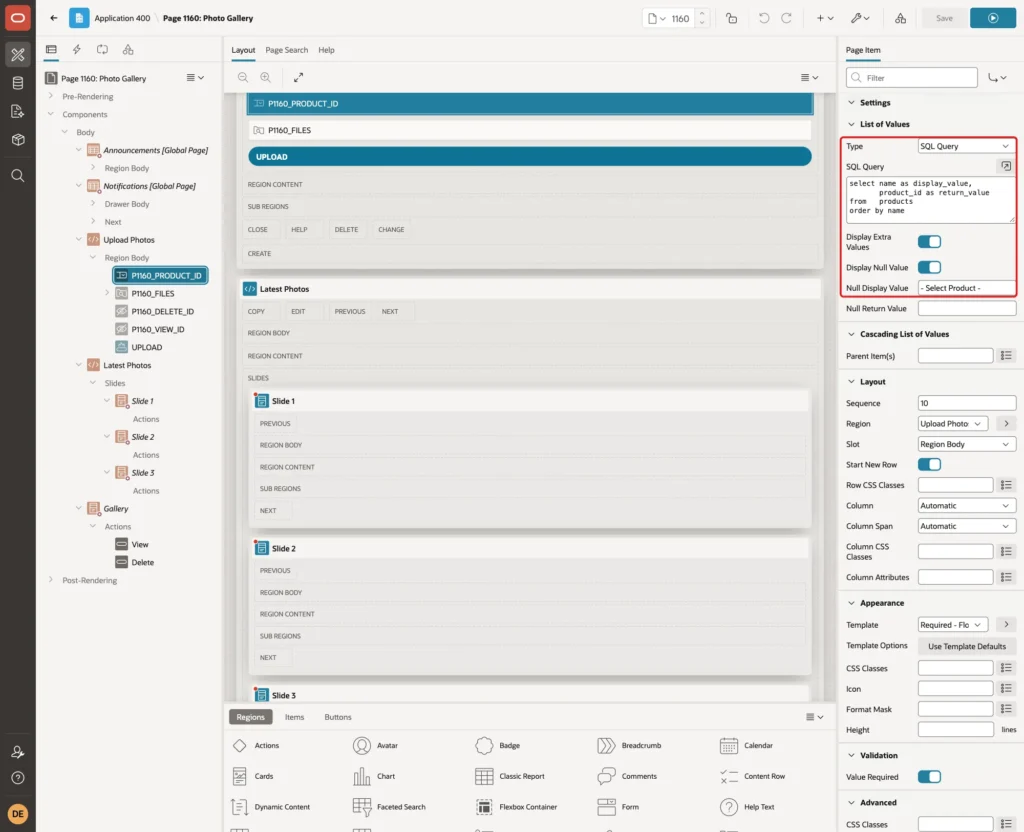1024x832 pixels.
Task: Switch to the Items gallery tab
Action: point(295,717)
